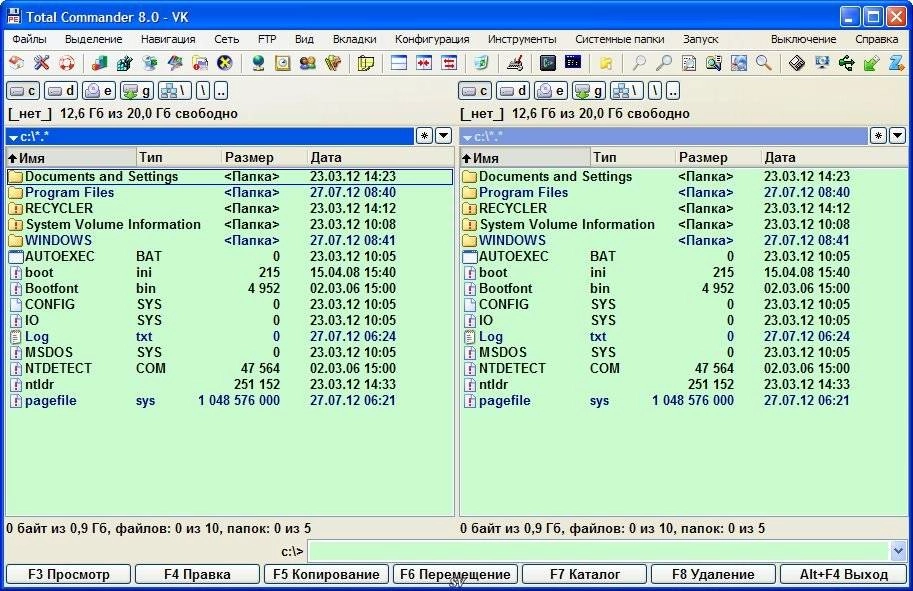Switch left panel to drive d
Screen dimensions: 913x591
point(61,91)
